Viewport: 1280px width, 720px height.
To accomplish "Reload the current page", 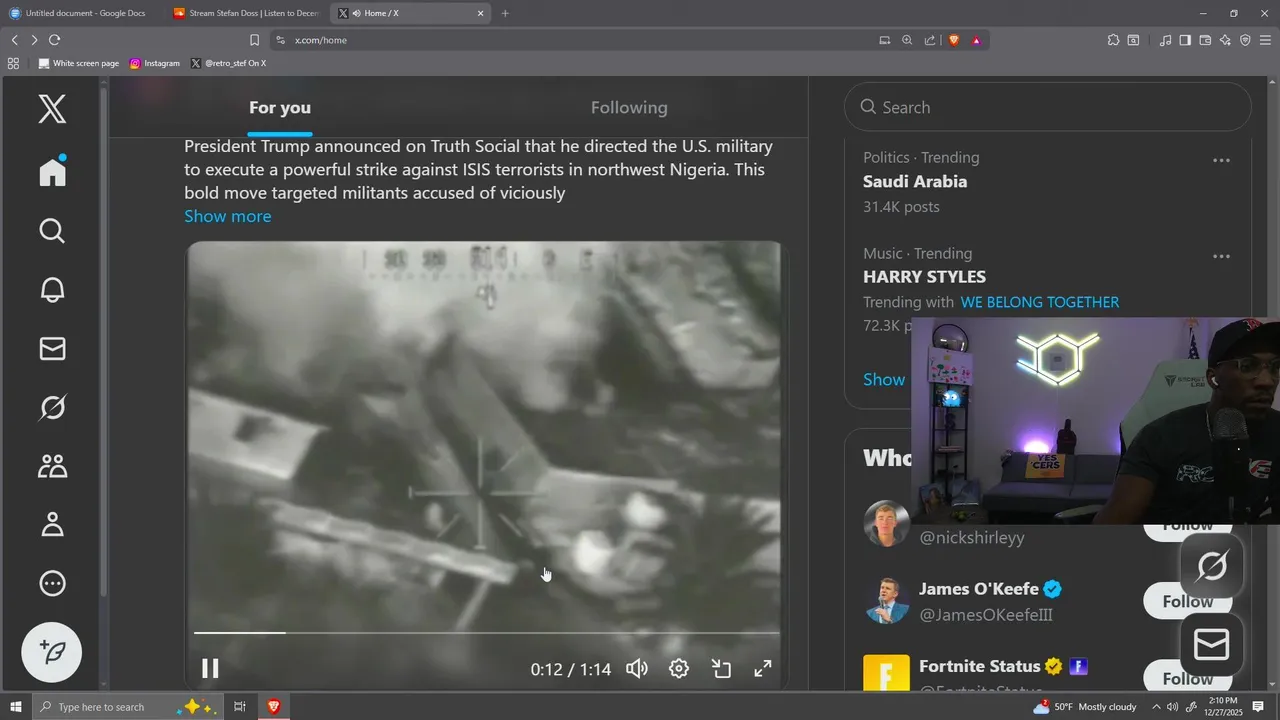I will pos(54,40).
